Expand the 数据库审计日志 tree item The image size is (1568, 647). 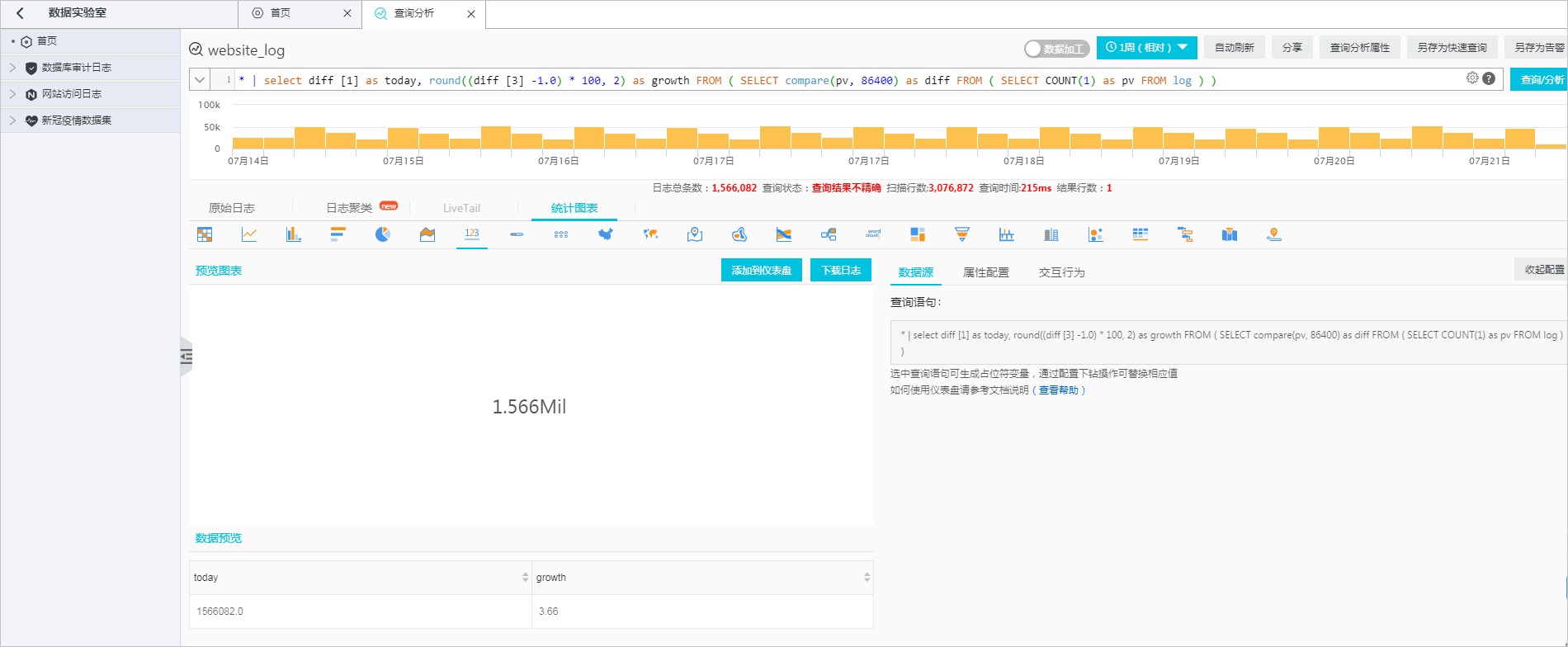[x=12, y=68]
